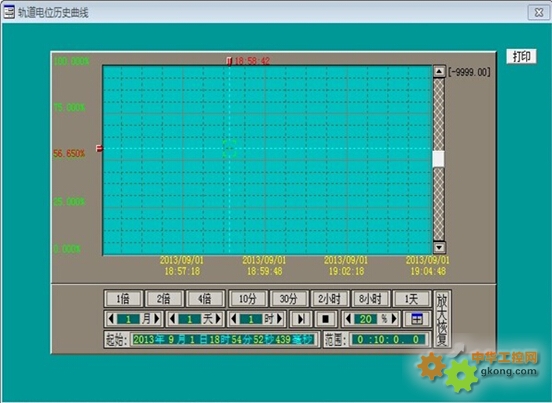Click the right arrow for month stepper

point(157,319)
